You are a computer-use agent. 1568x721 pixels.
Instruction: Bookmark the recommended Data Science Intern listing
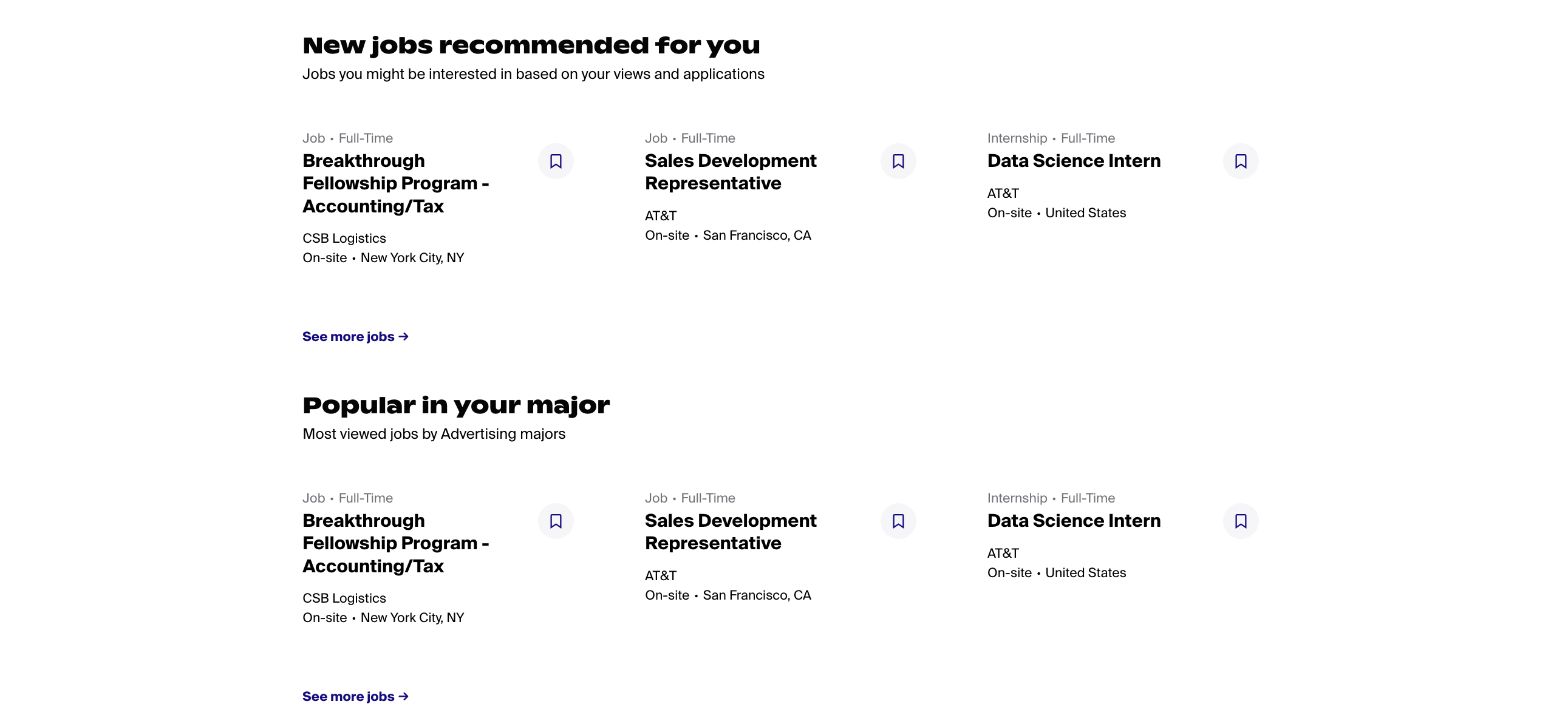pyautogui.click(x=1241, y=161)
